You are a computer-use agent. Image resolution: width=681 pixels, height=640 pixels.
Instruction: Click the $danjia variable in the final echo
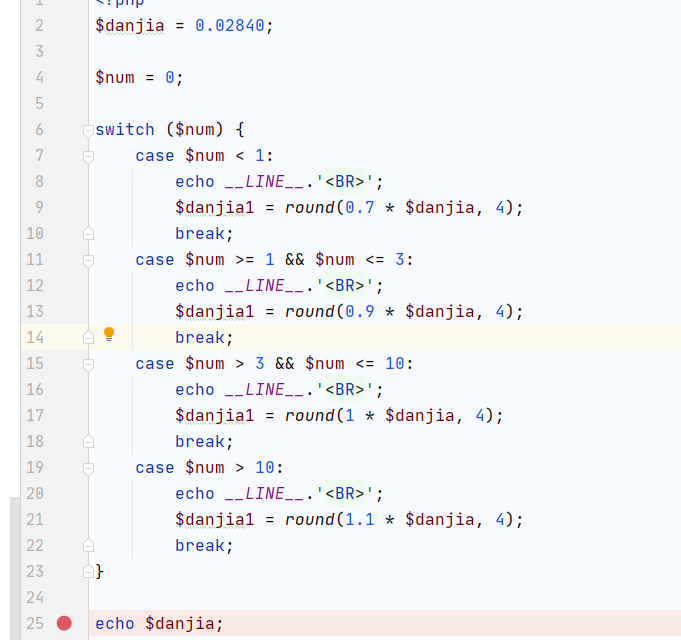[179, 624]
